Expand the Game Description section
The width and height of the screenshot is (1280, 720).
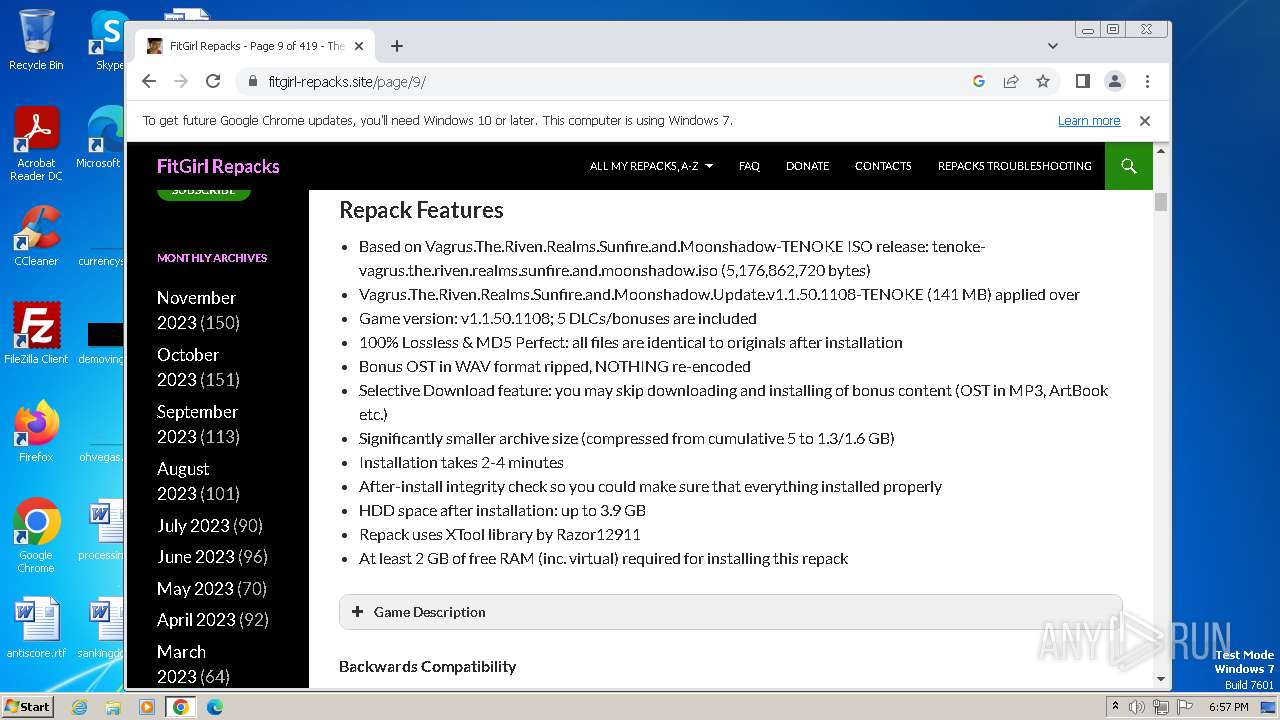click(730, 612)
